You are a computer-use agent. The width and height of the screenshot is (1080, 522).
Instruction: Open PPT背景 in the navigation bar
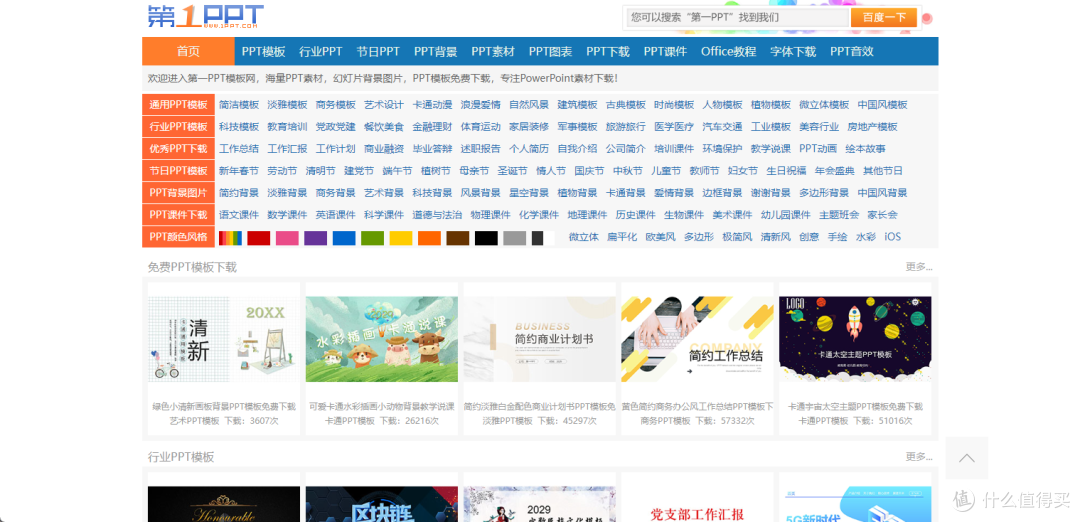(x=435, y=52)
